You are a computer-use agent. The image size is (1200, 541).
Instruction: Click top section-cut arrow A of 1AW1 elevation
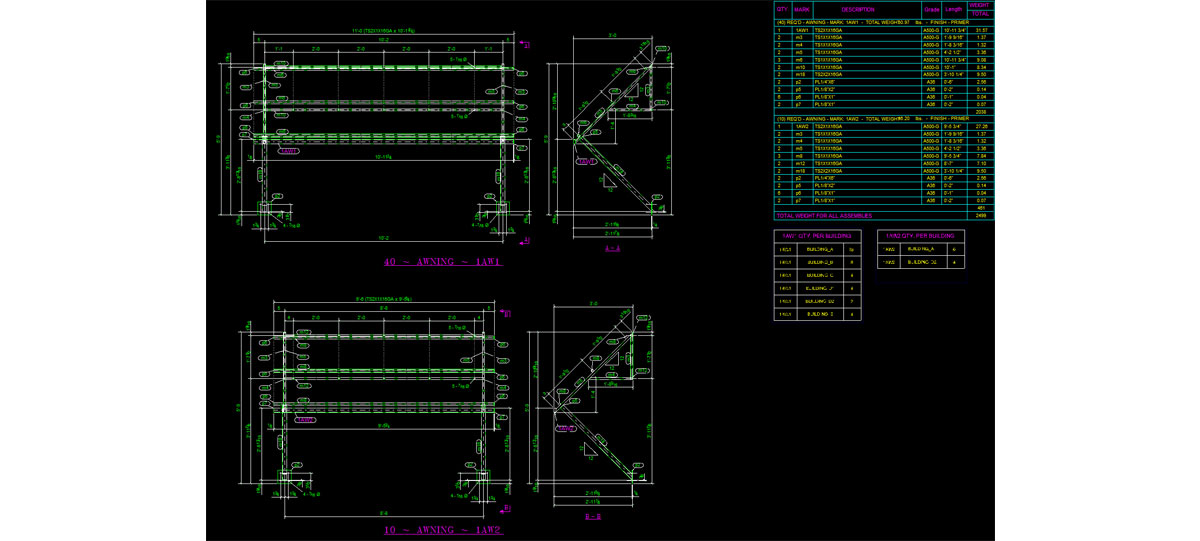(x=526, y=45)
